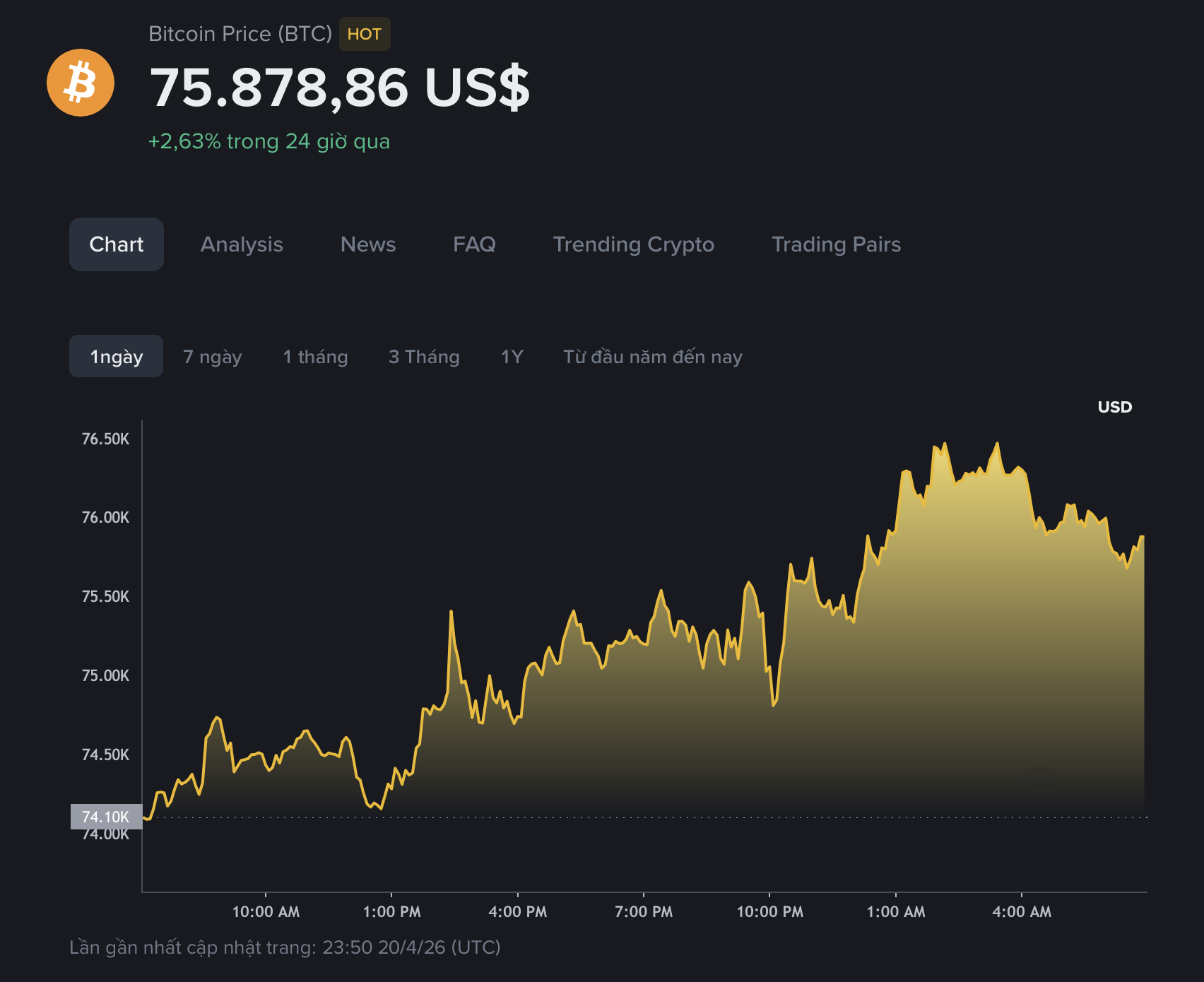This screenshot has width=1204, height=982.
Task: Click the +2,63% change indicator
Action: tap(271, 141)
